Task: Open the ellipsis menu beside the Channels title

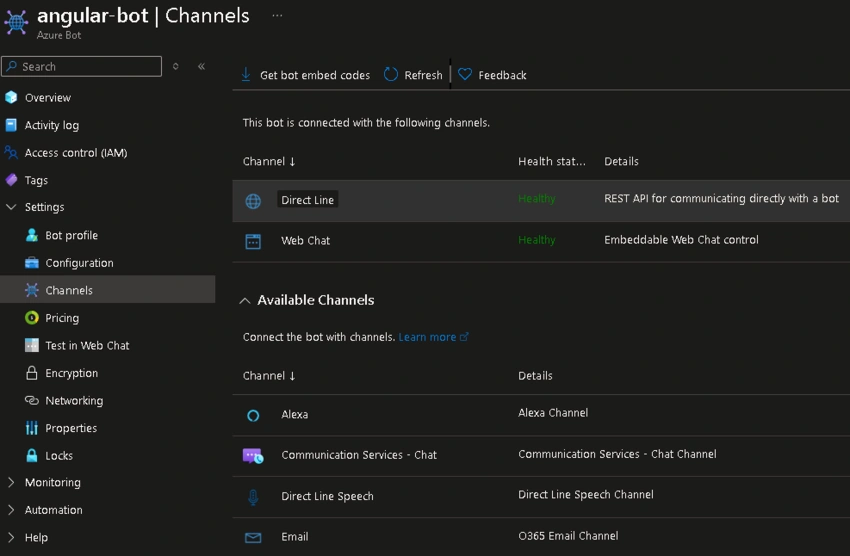Action: click(x=277, y=15)
